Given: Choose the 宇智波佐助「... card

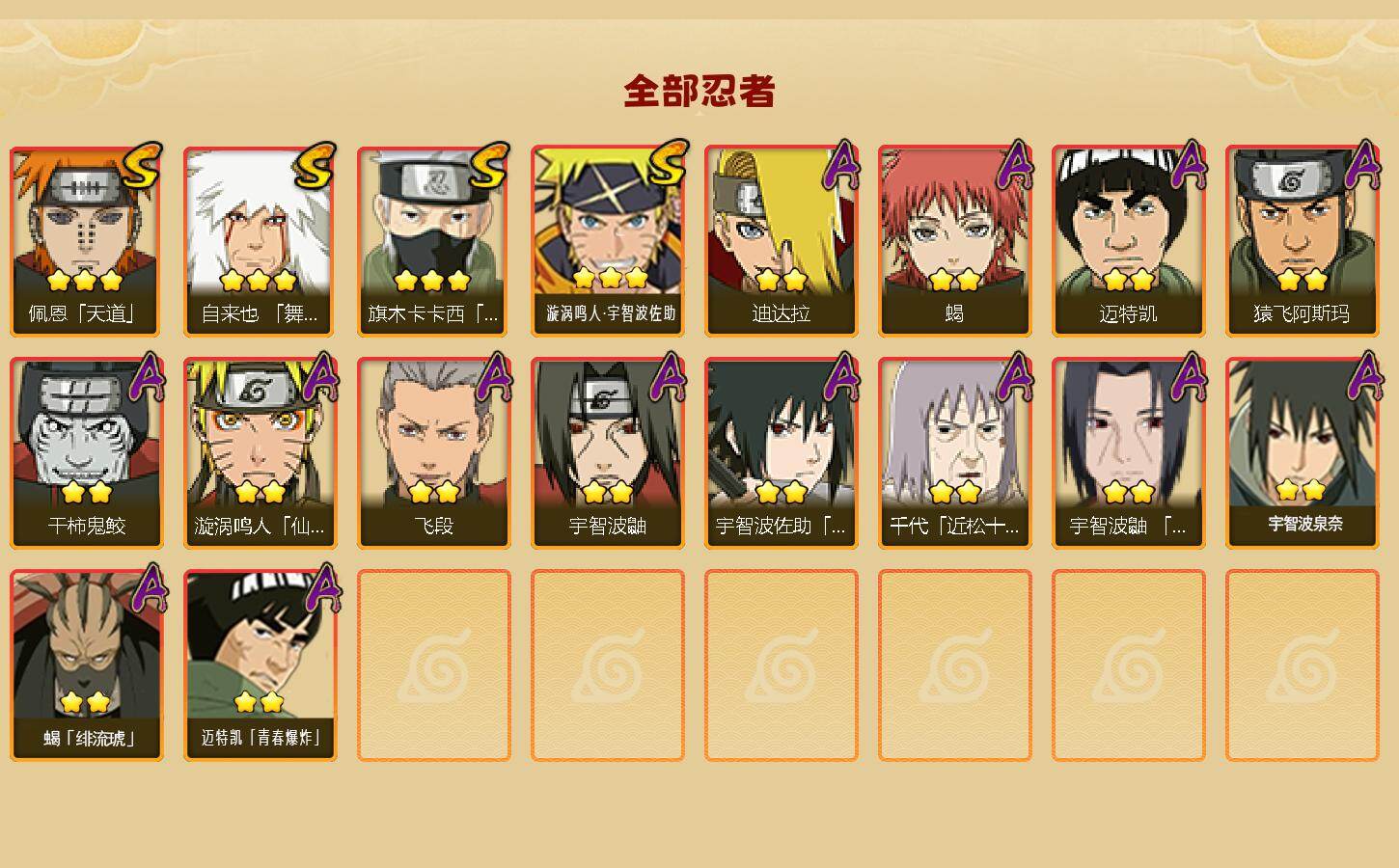Looking at the screenshot, I should pyautogui.click(x=782, y=453).
